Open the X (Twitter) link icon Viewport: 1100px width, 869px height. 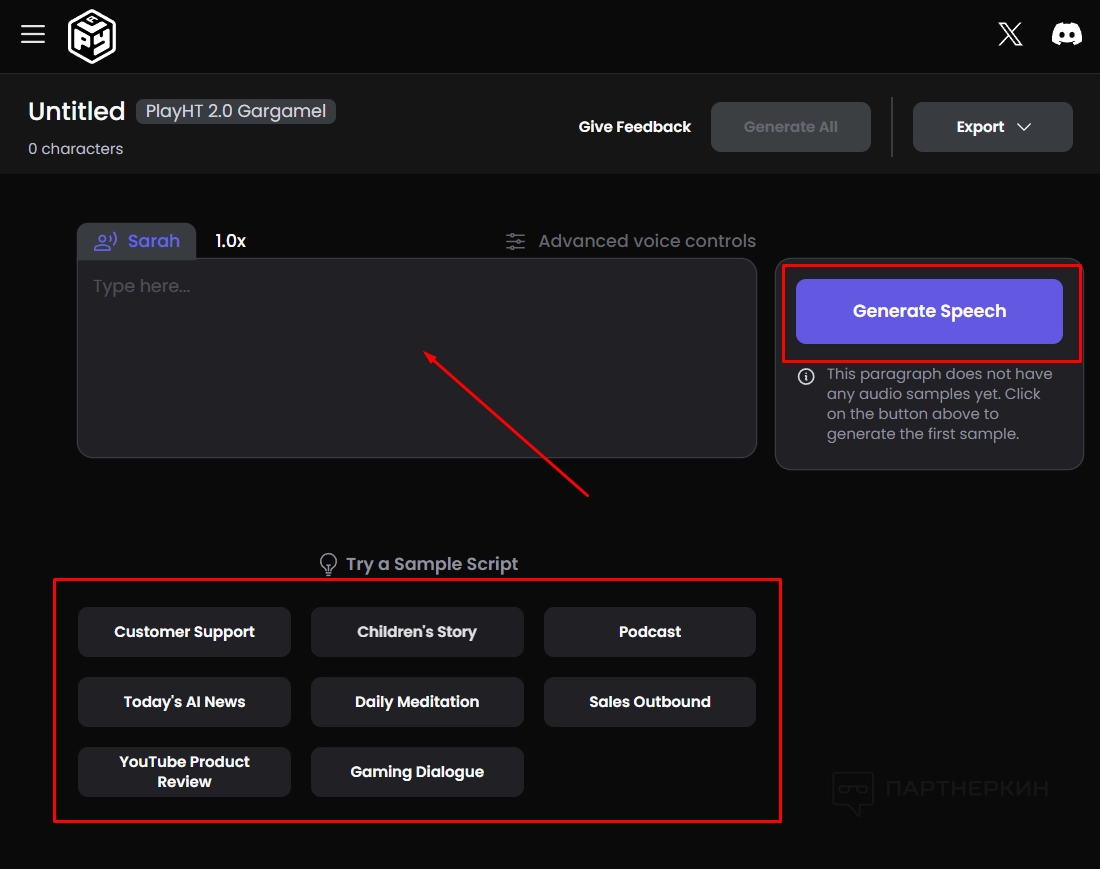click(x=1010, y=35)
